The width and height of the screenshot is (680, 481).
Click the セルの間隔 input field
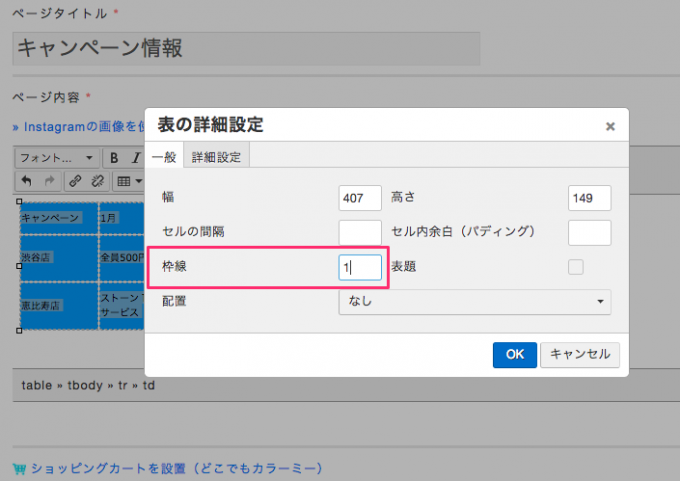[x=360, y=232]
